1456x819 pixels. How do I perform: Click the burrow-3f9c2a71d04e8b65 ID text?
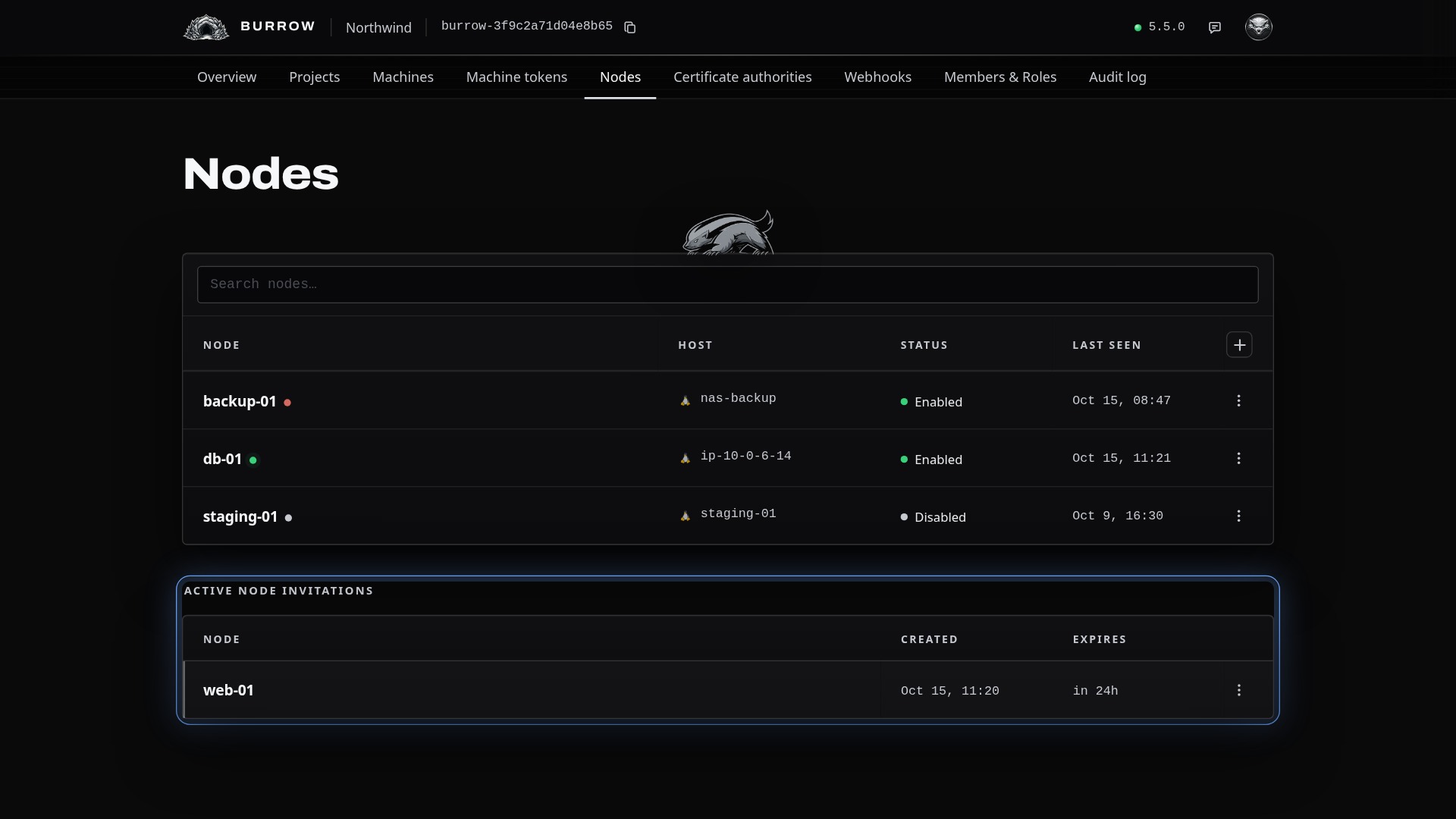[x=527, y=27]
